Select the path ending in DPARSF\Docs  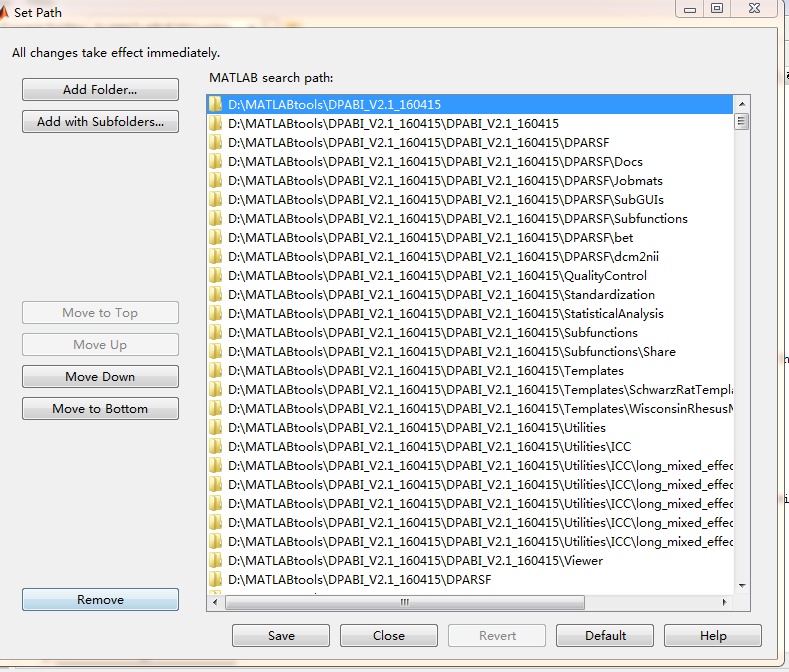coord(470,162)
